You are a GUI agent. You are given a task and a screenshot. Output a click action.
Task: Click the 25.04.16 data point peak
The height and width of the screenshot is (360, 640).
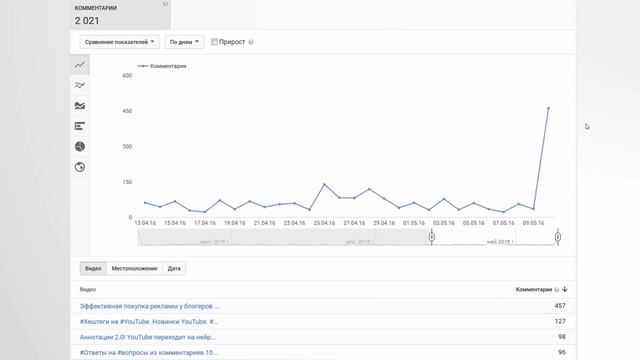tap(324, 184)
